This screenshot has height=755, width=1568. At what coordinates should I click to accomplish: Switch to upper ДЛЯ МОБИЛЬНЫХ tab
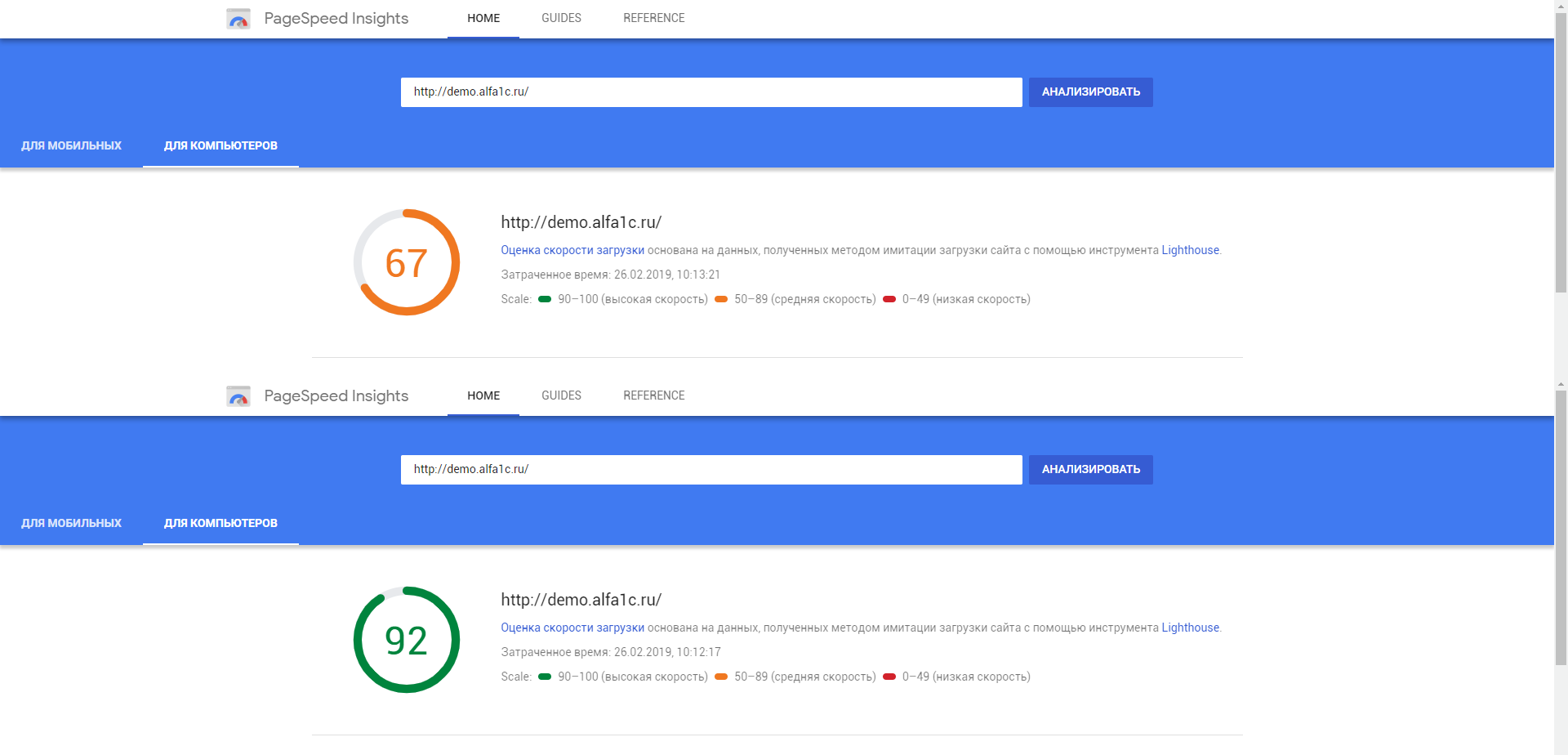coord(71,145)
